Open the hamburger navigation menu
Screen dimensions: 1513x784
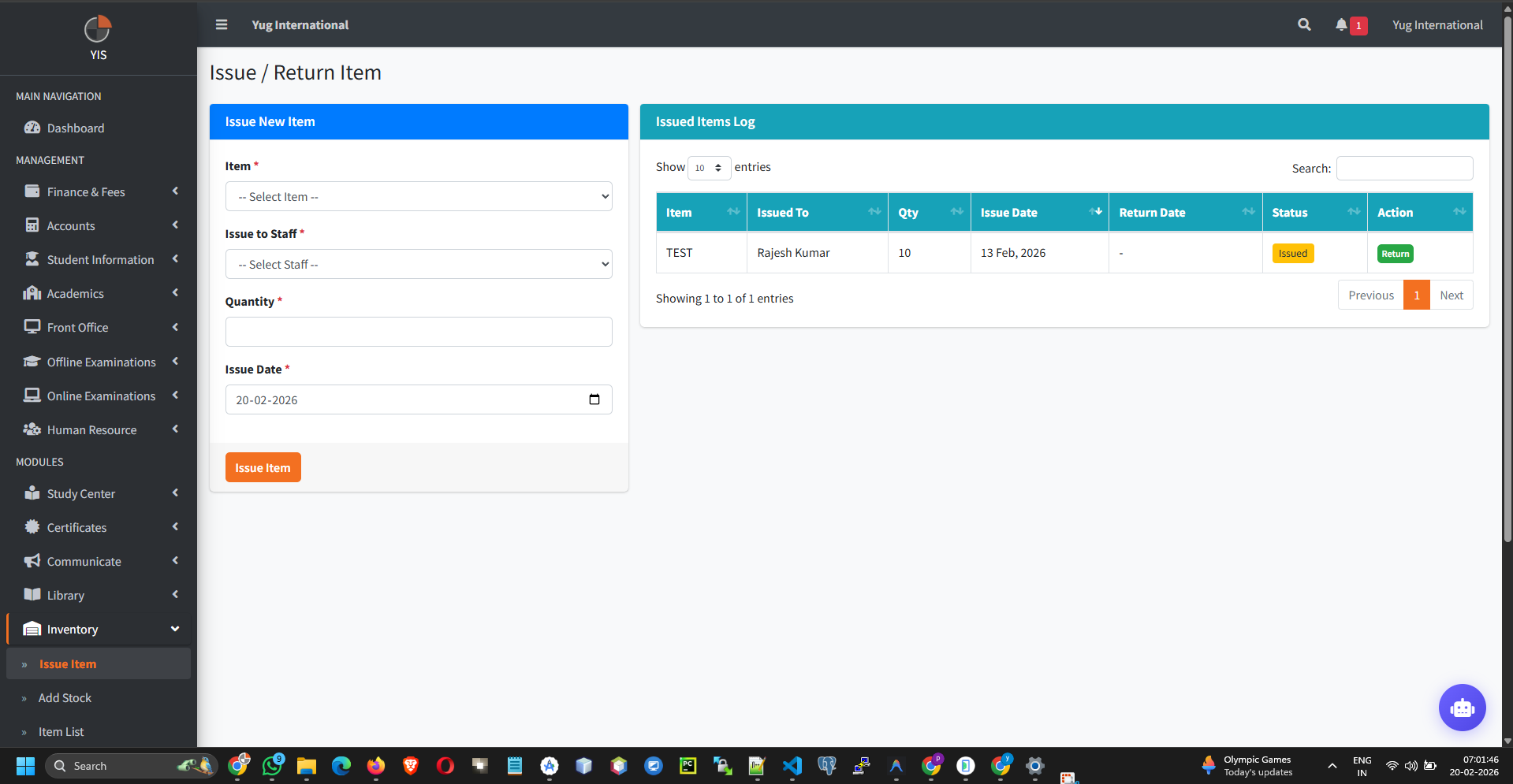(221, 24)
